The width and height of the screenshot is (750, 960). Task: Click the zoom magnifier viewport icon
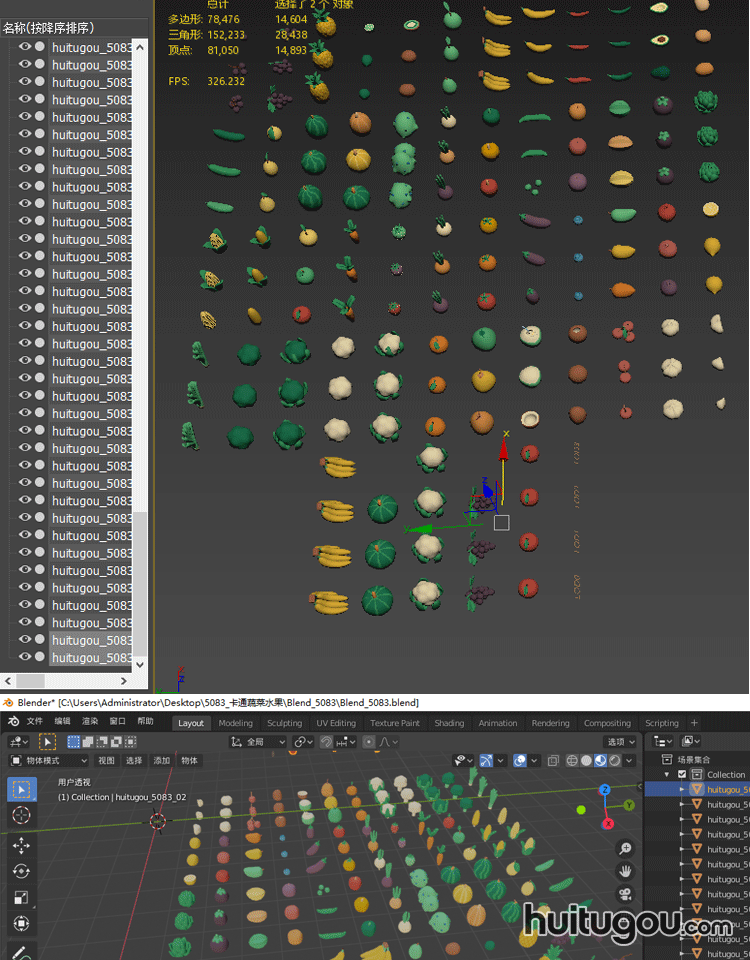pos(625,848)
